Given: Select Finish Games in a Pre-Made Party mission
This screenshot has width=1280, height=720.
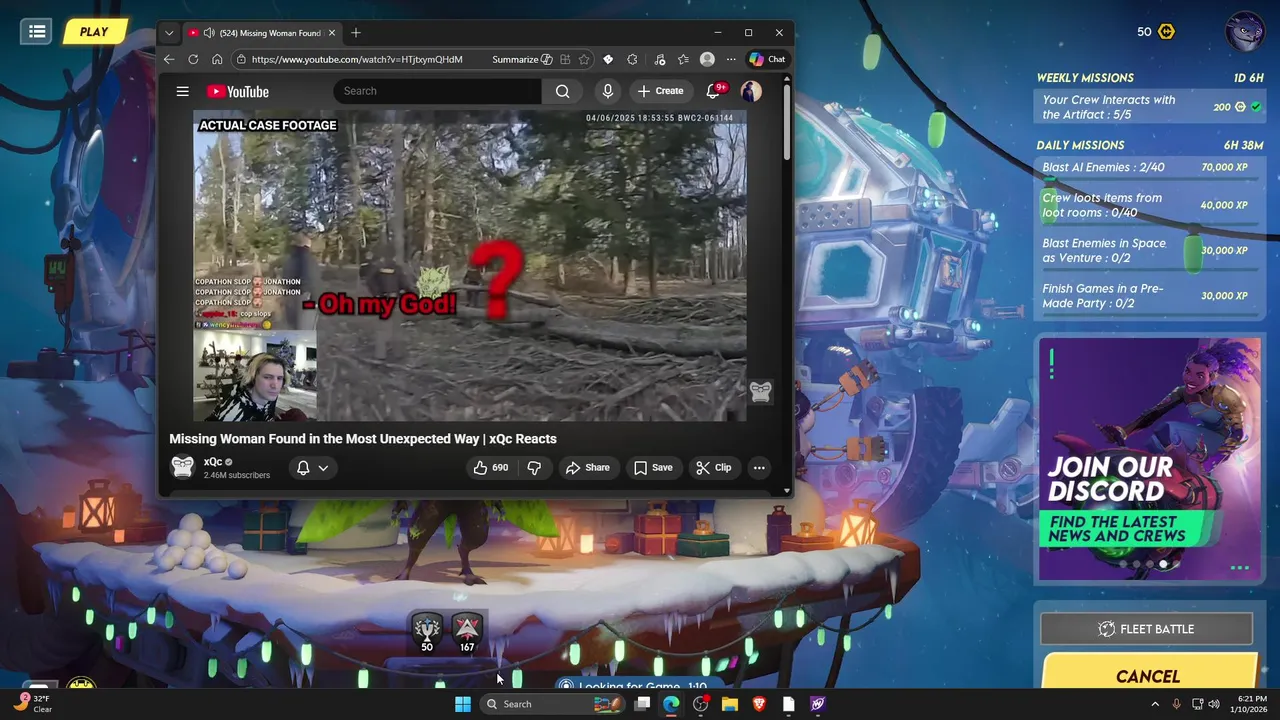Looking at the screenshot, I should tap(1150, 296).
